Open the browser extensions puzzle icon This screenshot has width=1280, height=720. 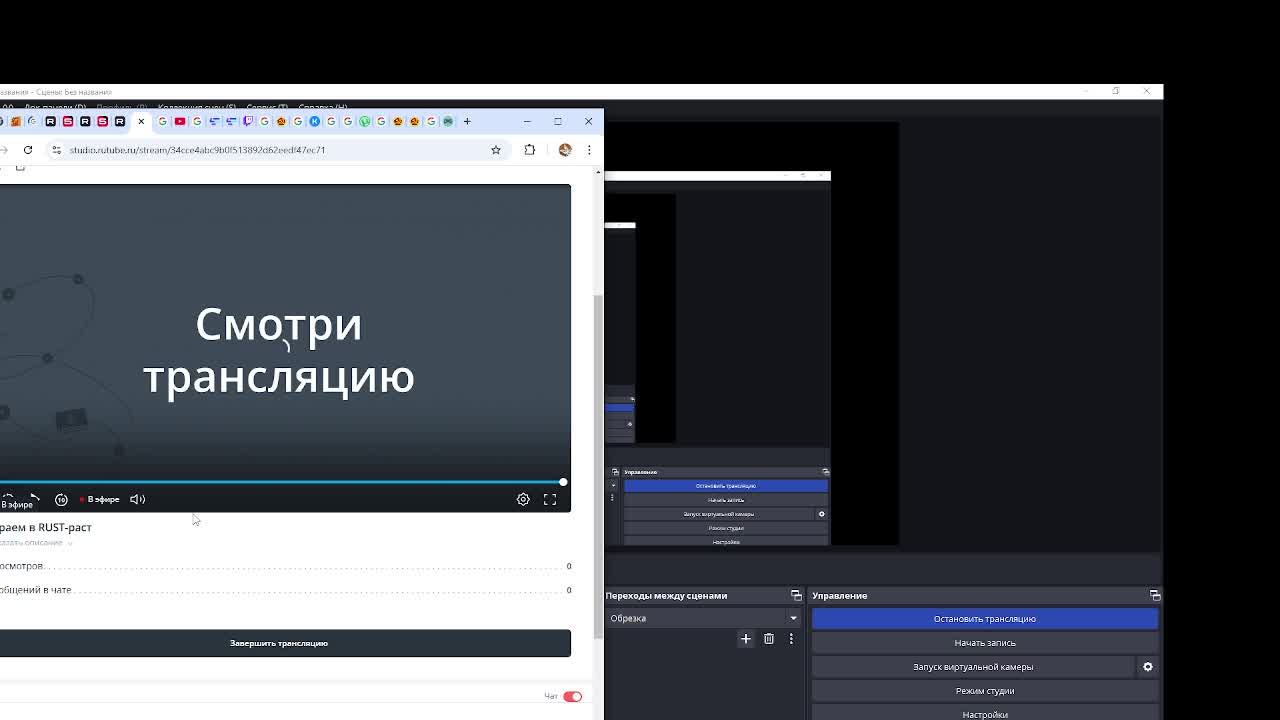pos(530,150)
